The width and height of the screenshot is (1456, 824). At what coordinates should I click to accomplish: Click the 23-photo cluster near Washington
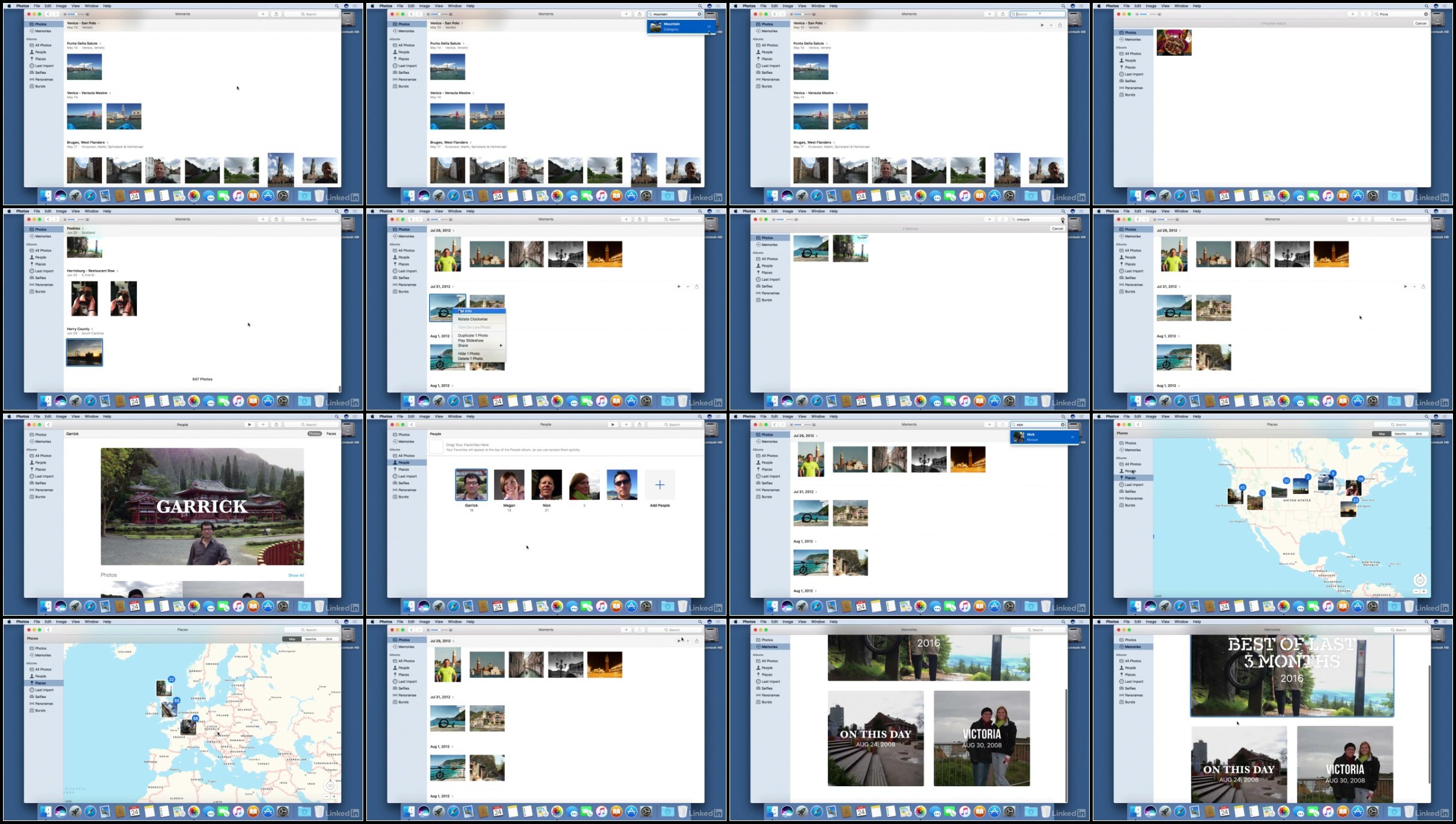click(1349, 508)
